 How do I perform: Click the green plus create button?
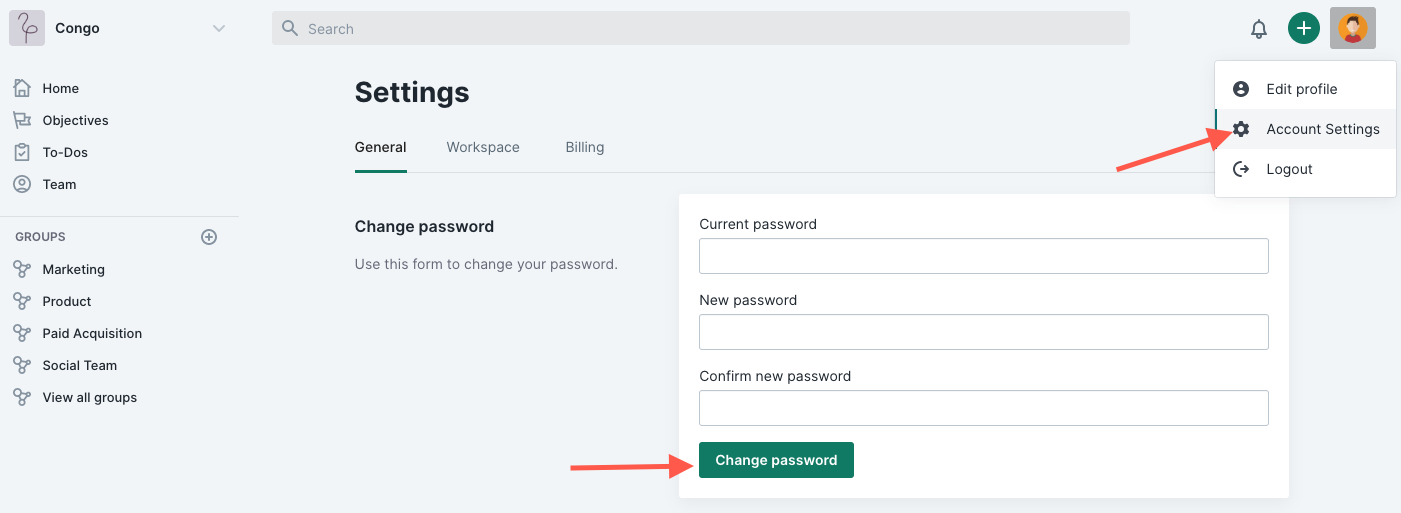click(1303, 29)
